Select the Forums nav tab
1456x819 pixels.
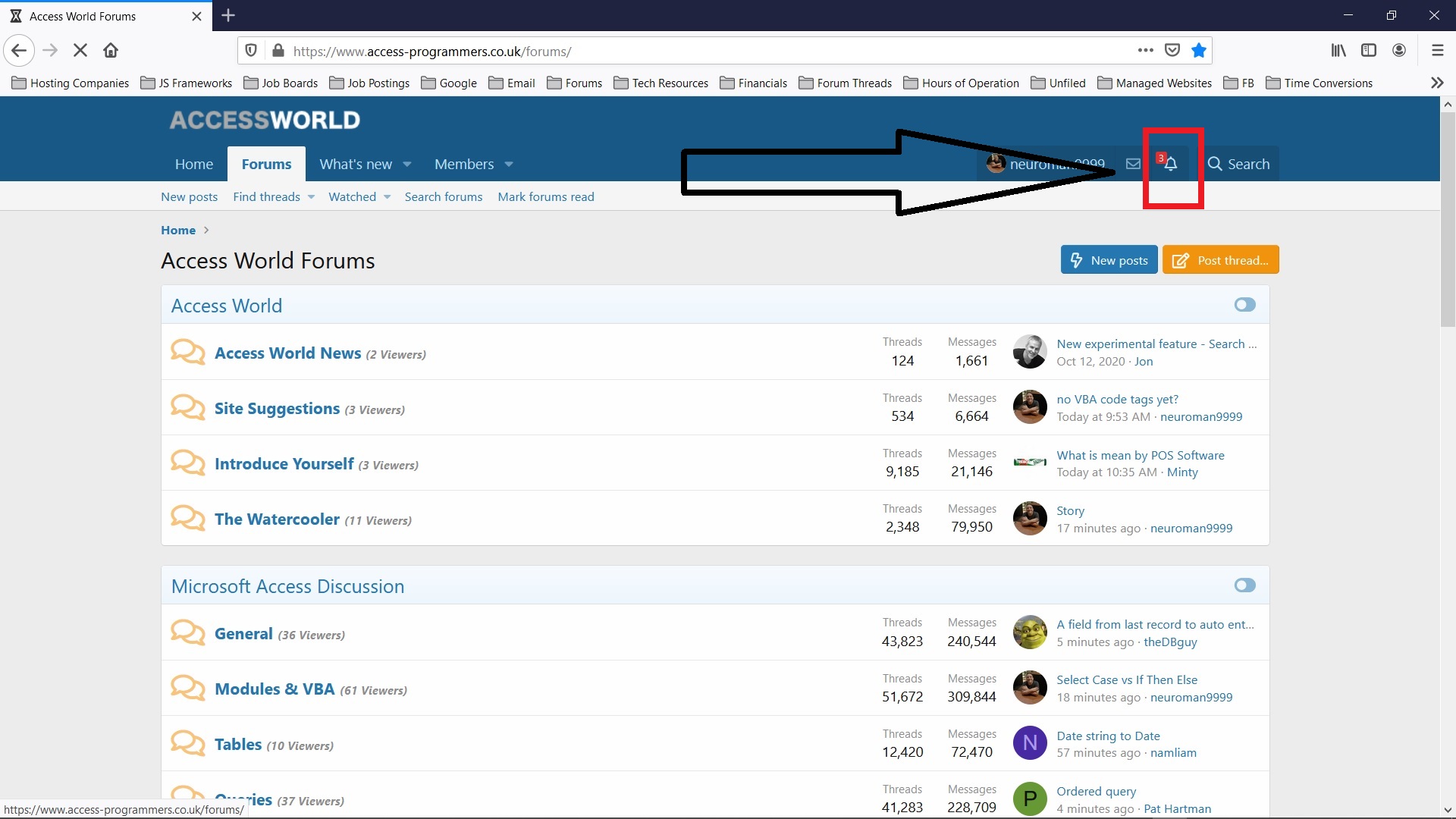click(266, 165)
